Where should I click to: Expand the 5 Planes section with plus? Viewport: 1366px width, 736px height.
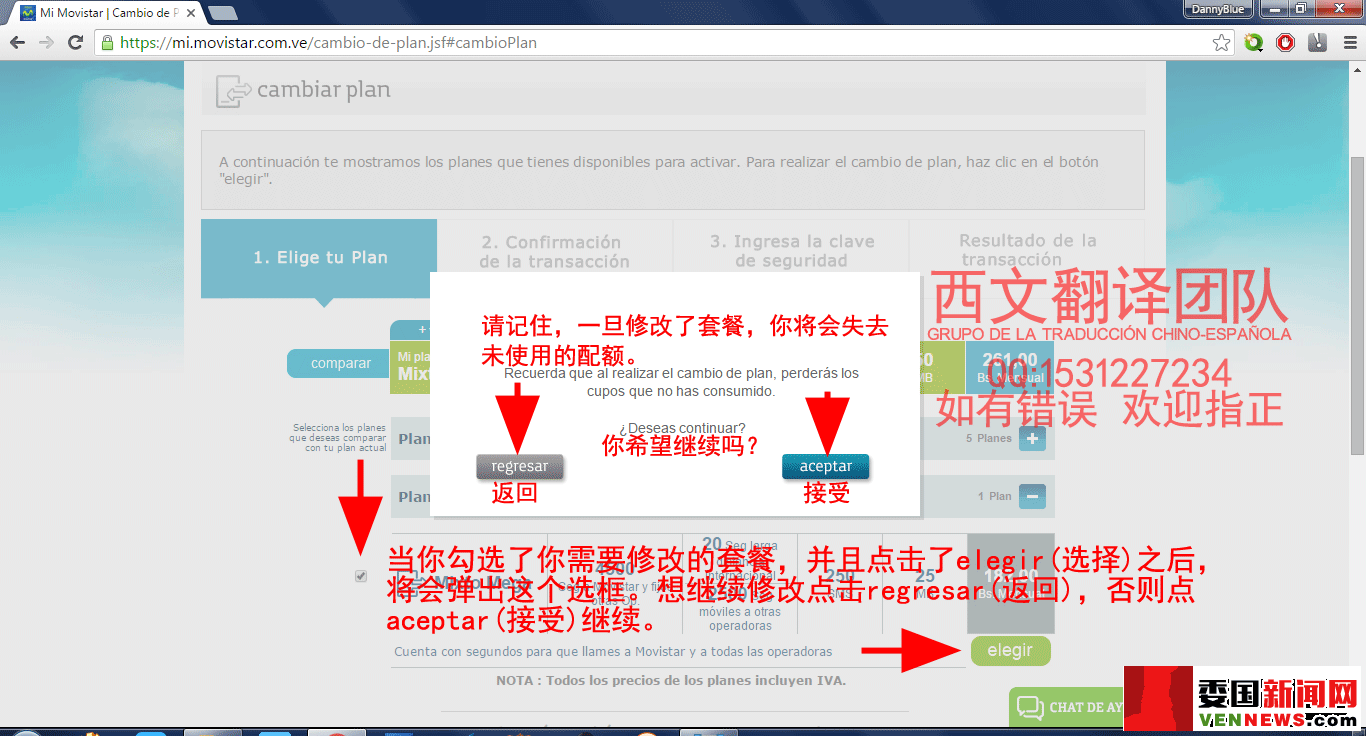point(1033,438)
